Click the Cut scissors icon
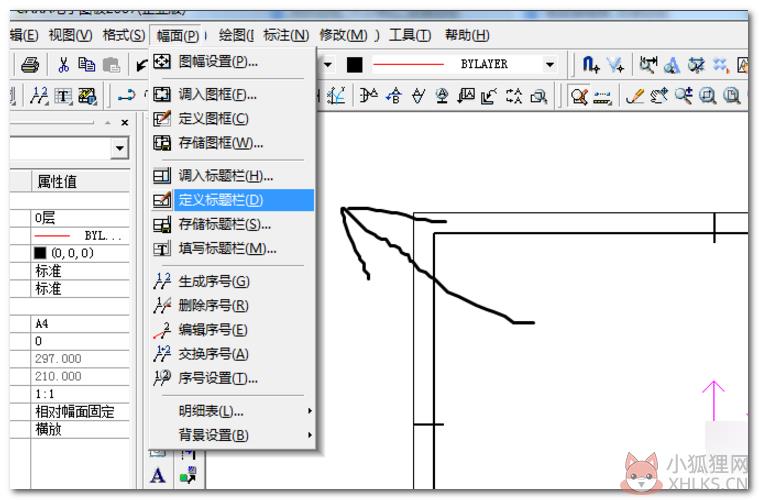 coord(63,65)
